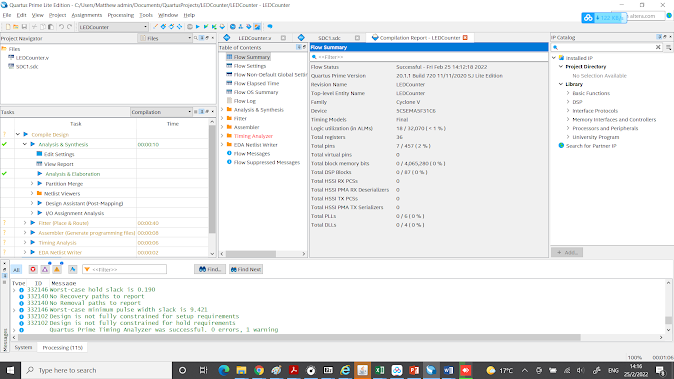Image resolution: width=674 pixels, height=379 pixels.
Task: Start Analysis & Synthesis toolbar icon
Action: click(206, 27)
